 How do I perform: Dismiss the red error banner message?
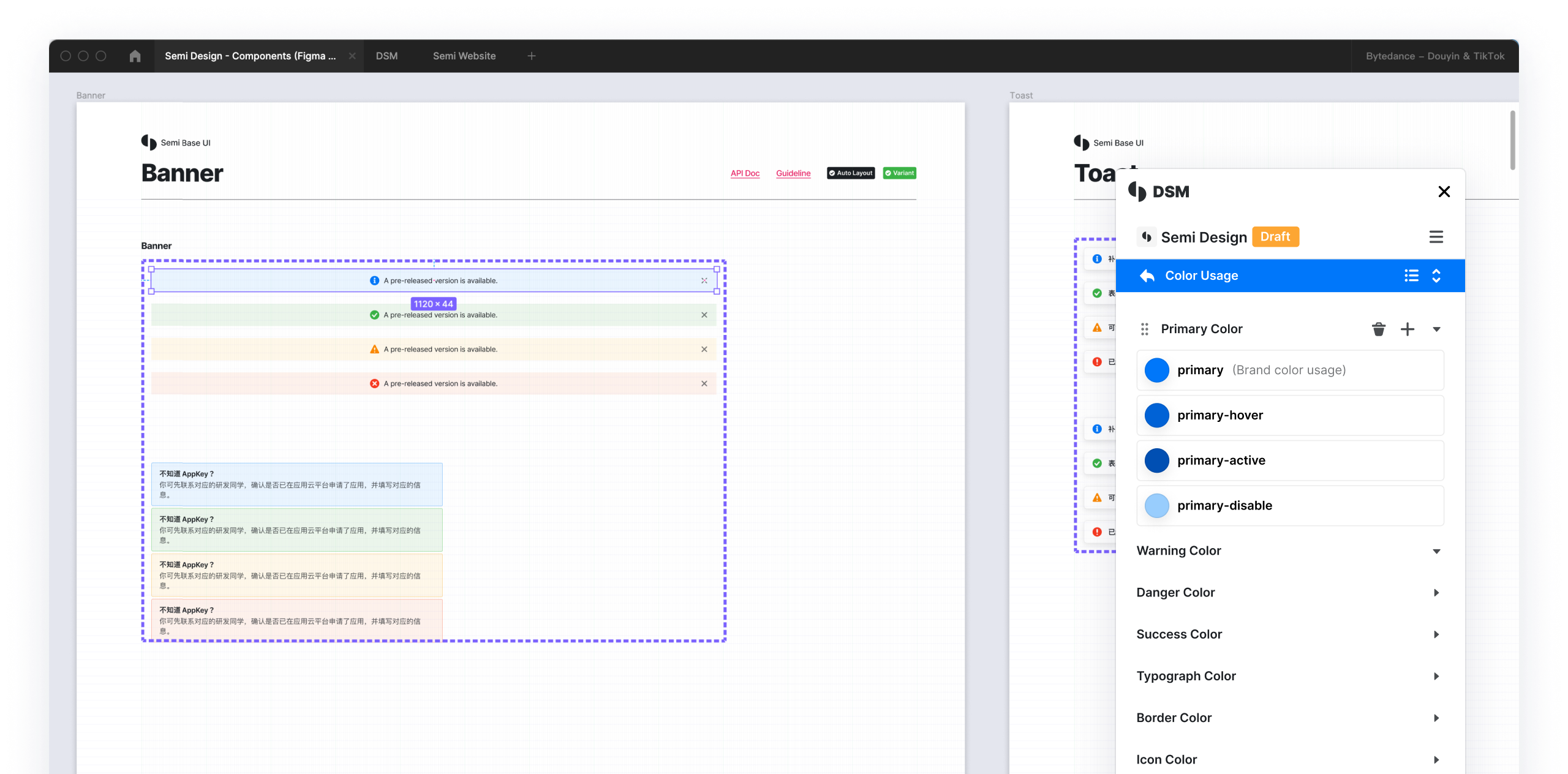point(704,384)
